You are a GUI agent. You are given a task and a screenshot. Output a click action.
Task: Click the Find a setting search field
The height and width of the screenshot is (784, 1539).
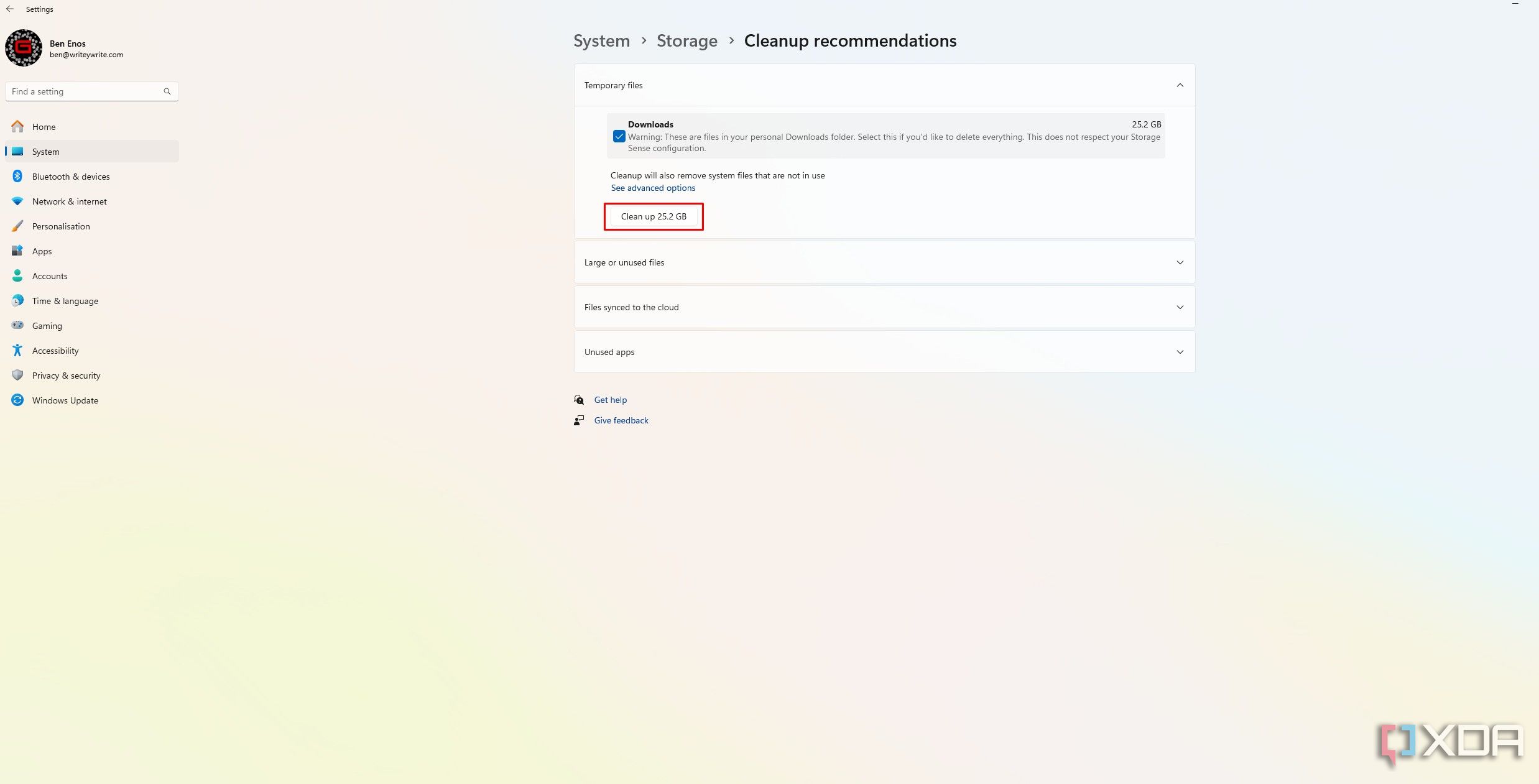91,91
